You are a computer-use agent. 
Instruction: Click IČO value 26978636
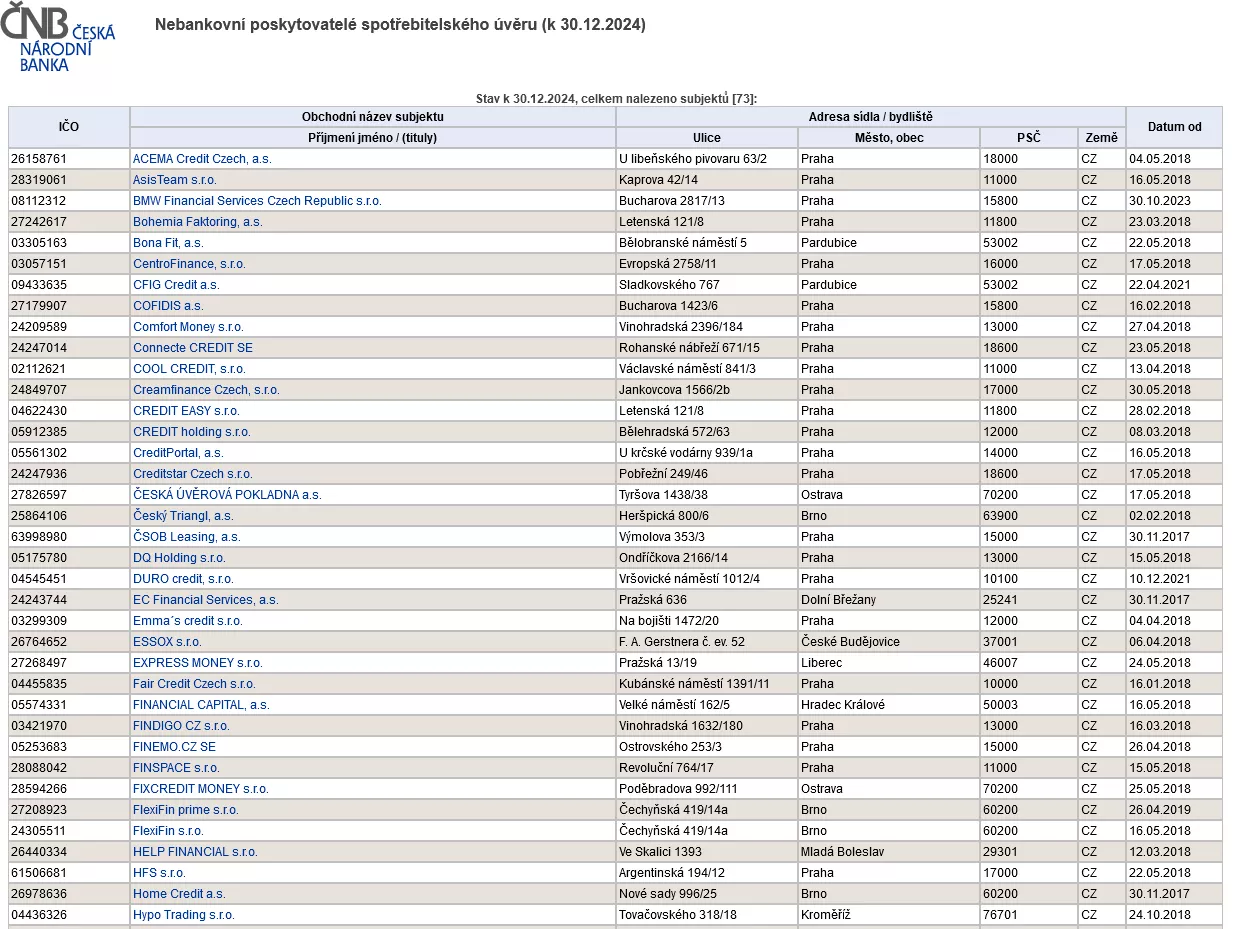39,894
